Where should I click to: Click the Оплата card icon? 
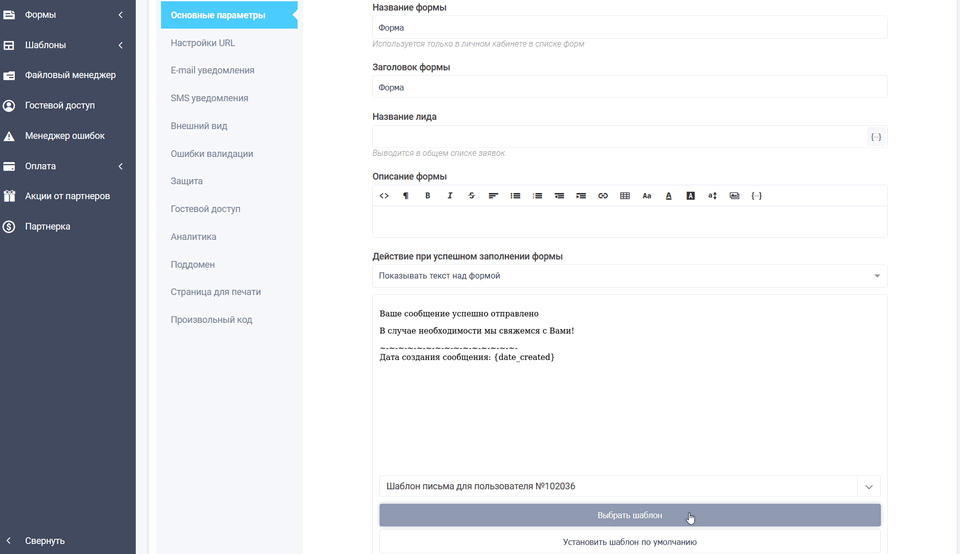9,167
